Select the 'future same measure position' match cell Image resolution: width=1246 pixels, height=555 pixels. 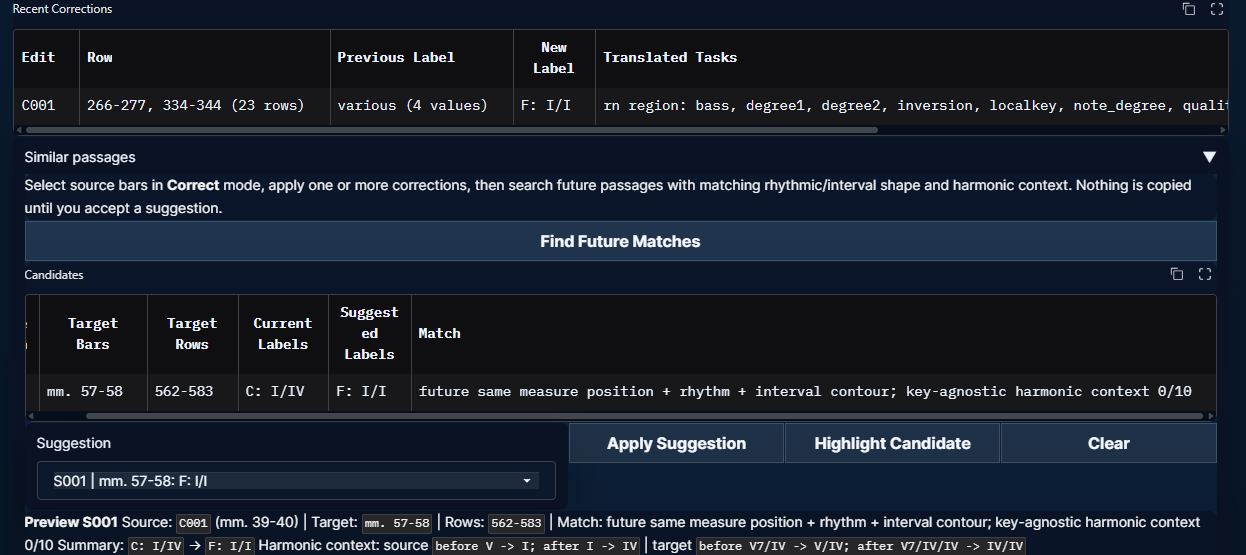tap(814, 391)
